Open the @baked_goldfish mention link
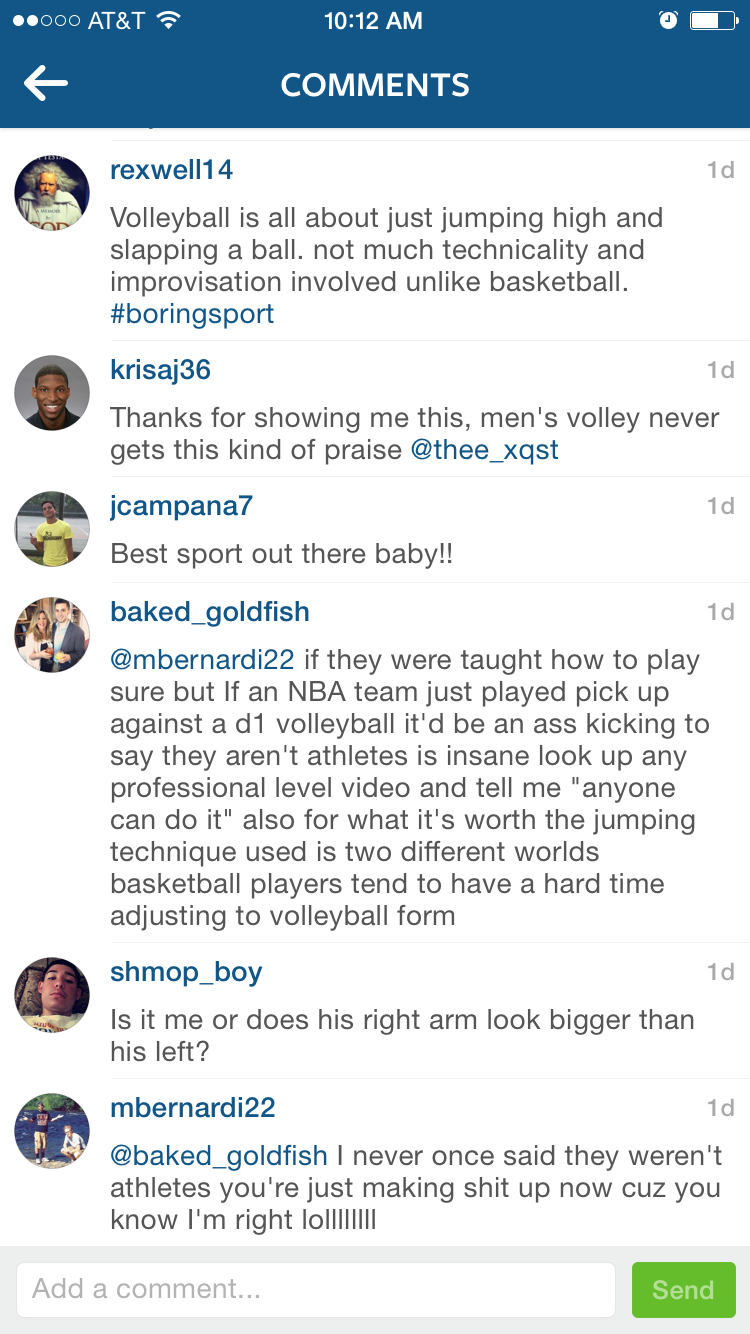 coord(219,1156)
